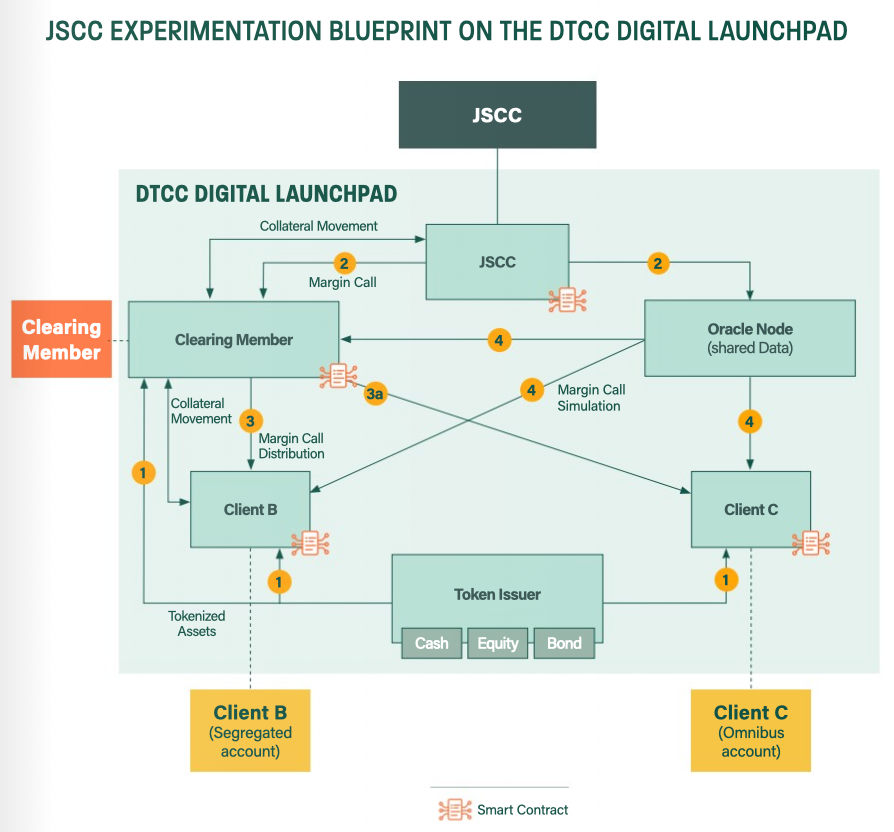Click the "Margin Call Simulation" label
The width and height of the screenshot is (894, 832).
click(591, 398)
